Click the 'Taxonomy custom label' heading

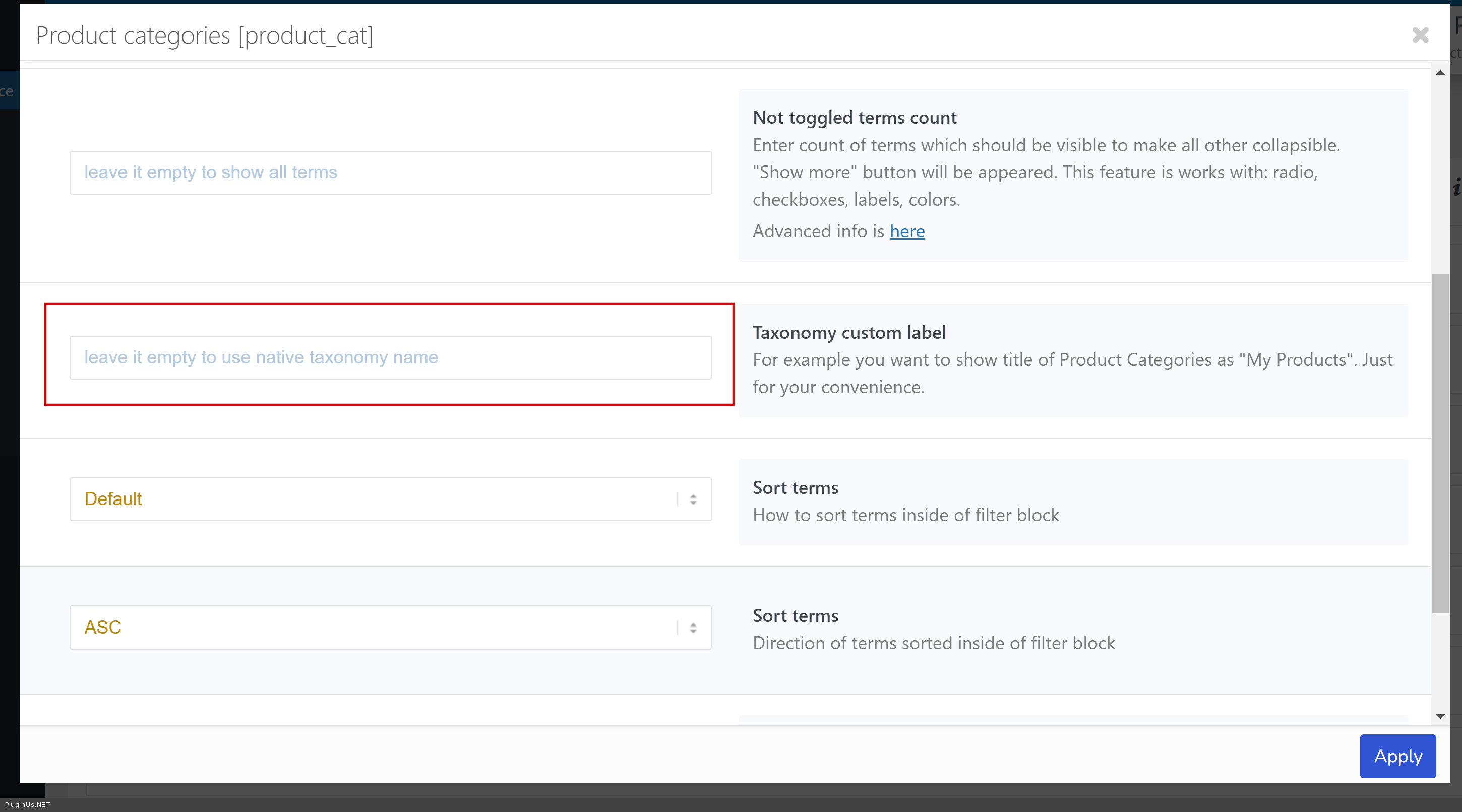(849, 333)
